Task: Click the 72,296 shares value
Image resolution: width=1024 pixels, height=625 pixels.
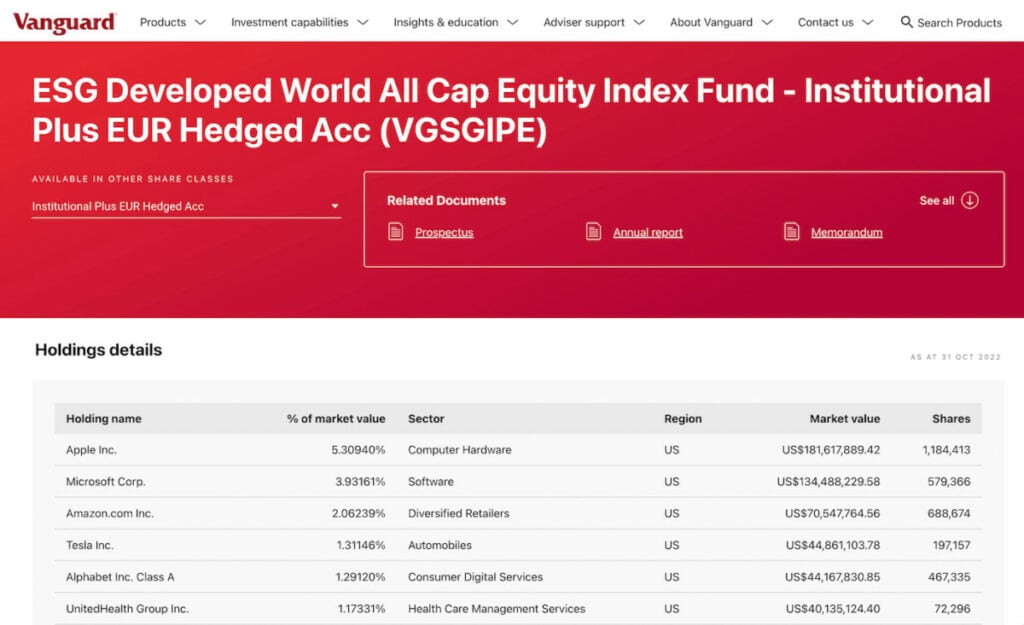Action: point(952,609)
